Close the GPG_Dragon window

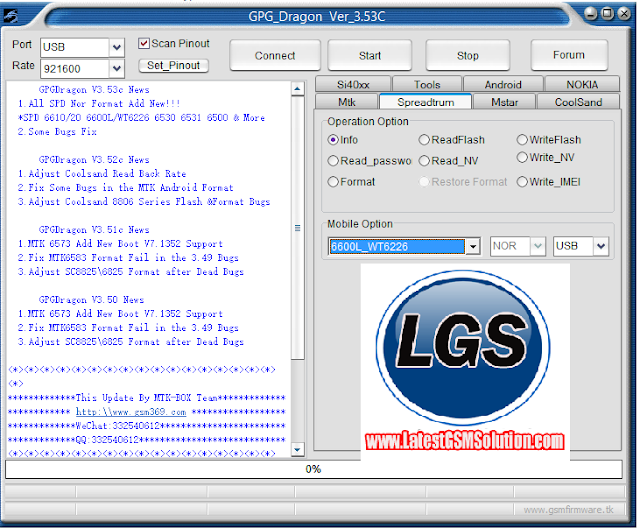(624, 13)
